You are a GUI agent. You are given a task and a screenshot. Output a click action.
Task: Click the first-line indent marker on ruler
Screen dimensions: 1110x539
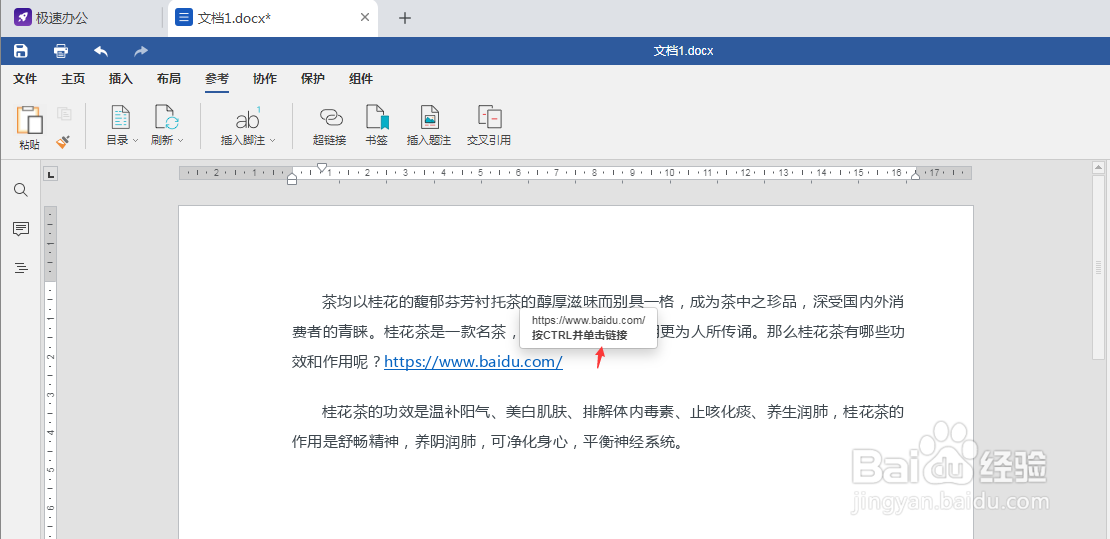pyautogui.click(x=322, y=168)
